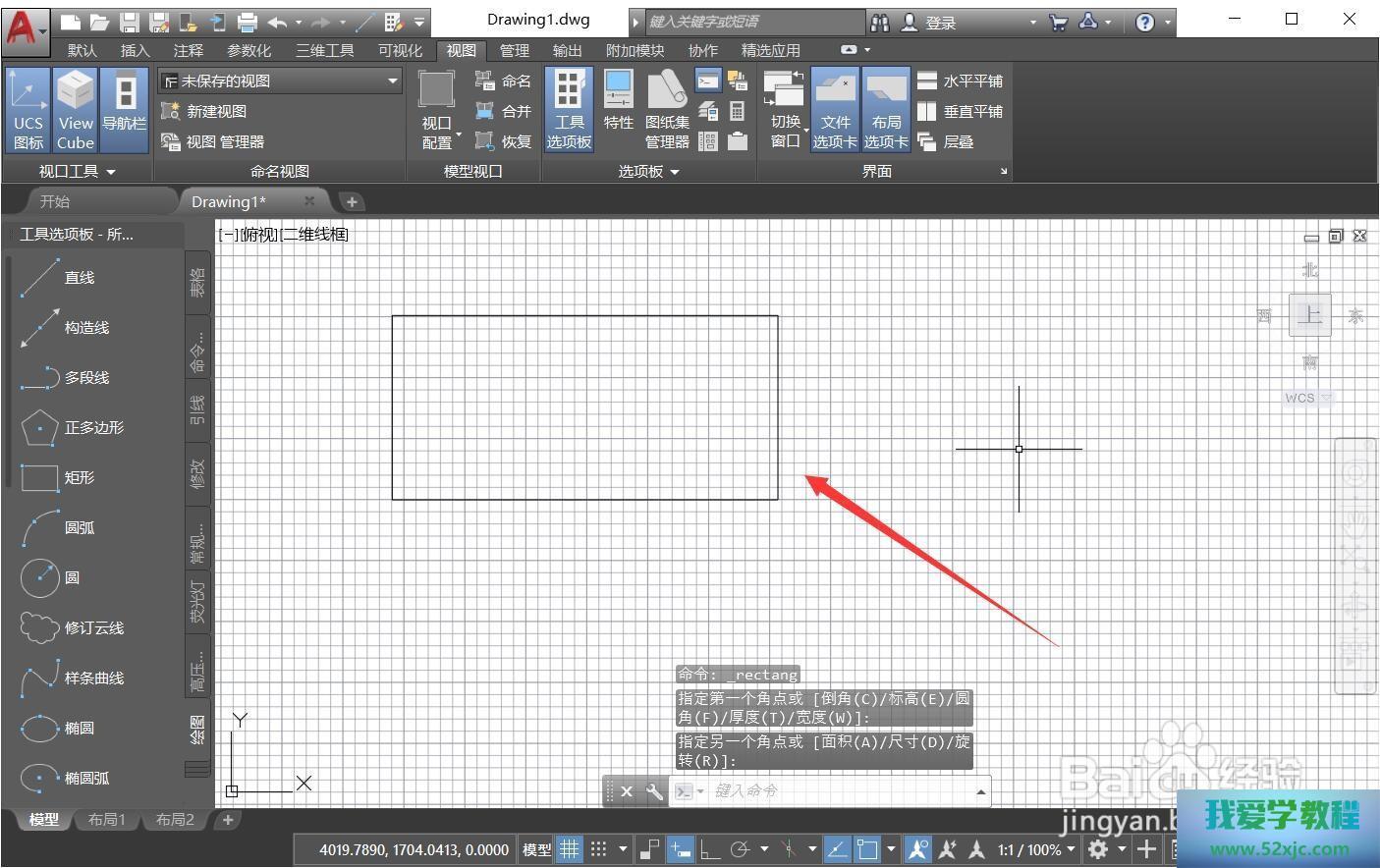Click the search keyword box in title bar
This screenshot has width=1380, height=868.
(x=753, y=22)
